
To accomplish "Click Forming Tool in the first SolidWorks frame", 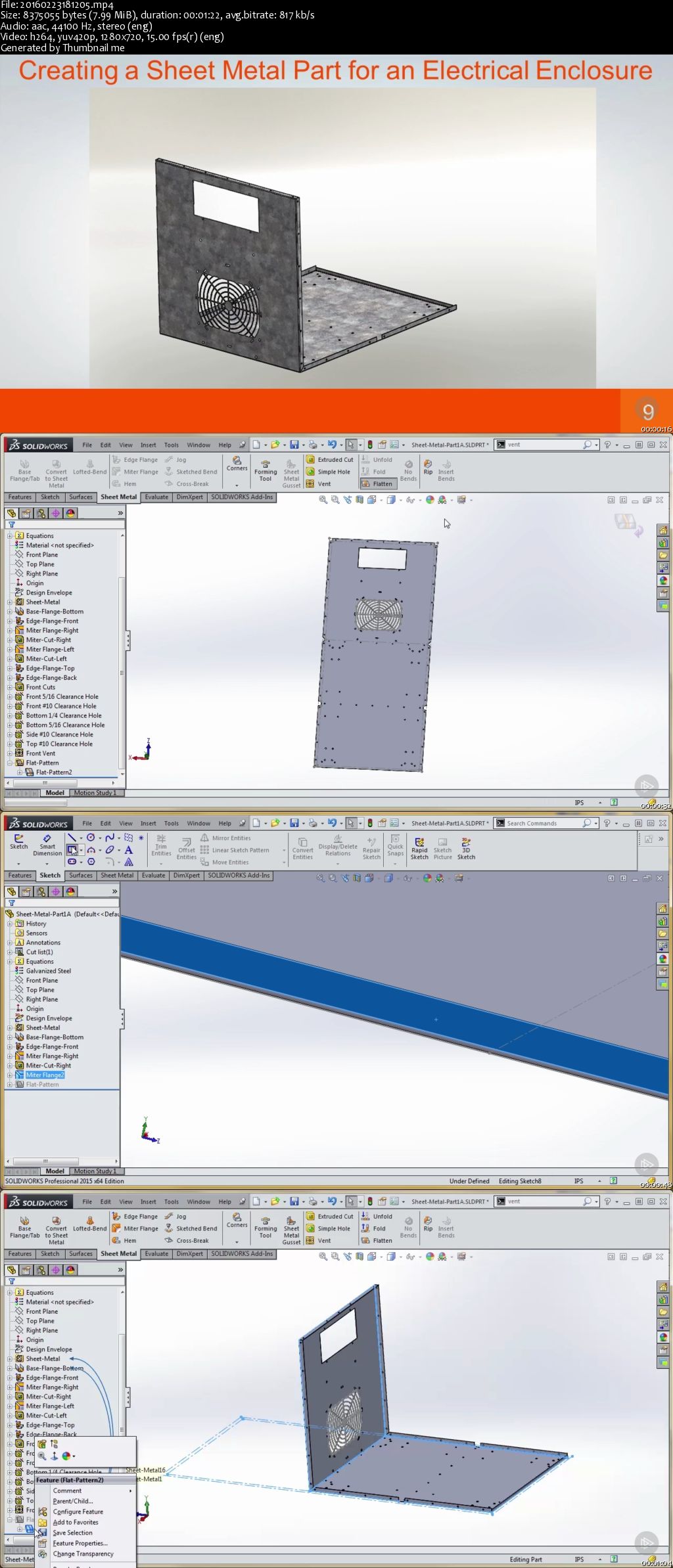I will (266, 470).
